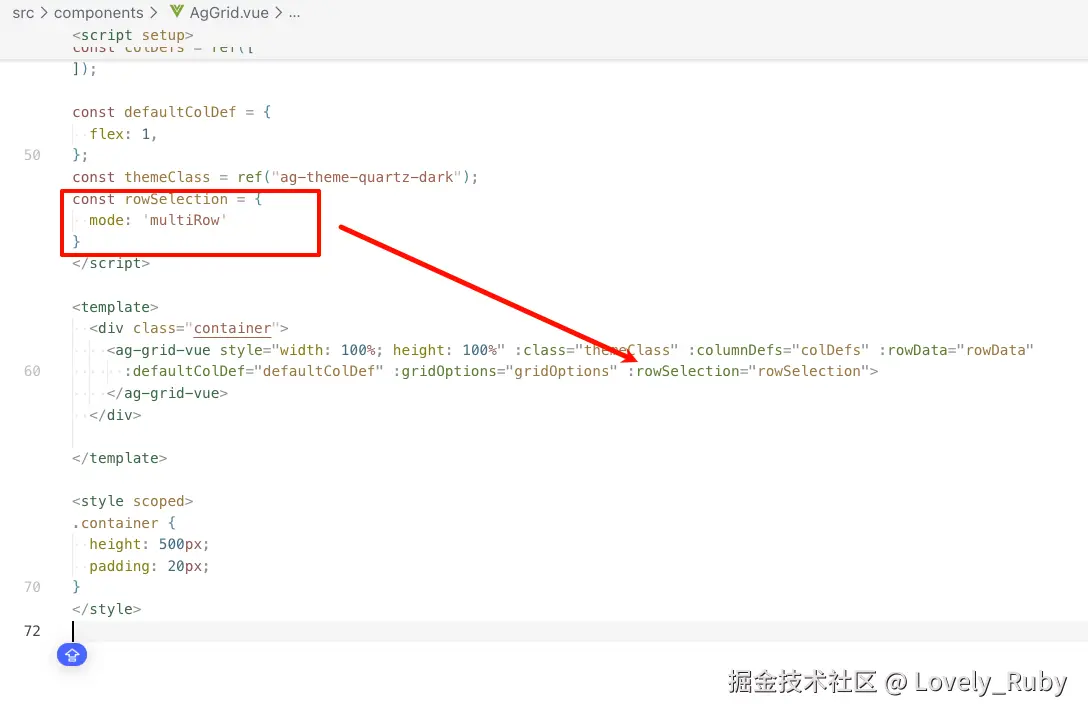The image size is (1088, 717).
Task: Click line number 60 in gutter
Action: click(32, 371)
